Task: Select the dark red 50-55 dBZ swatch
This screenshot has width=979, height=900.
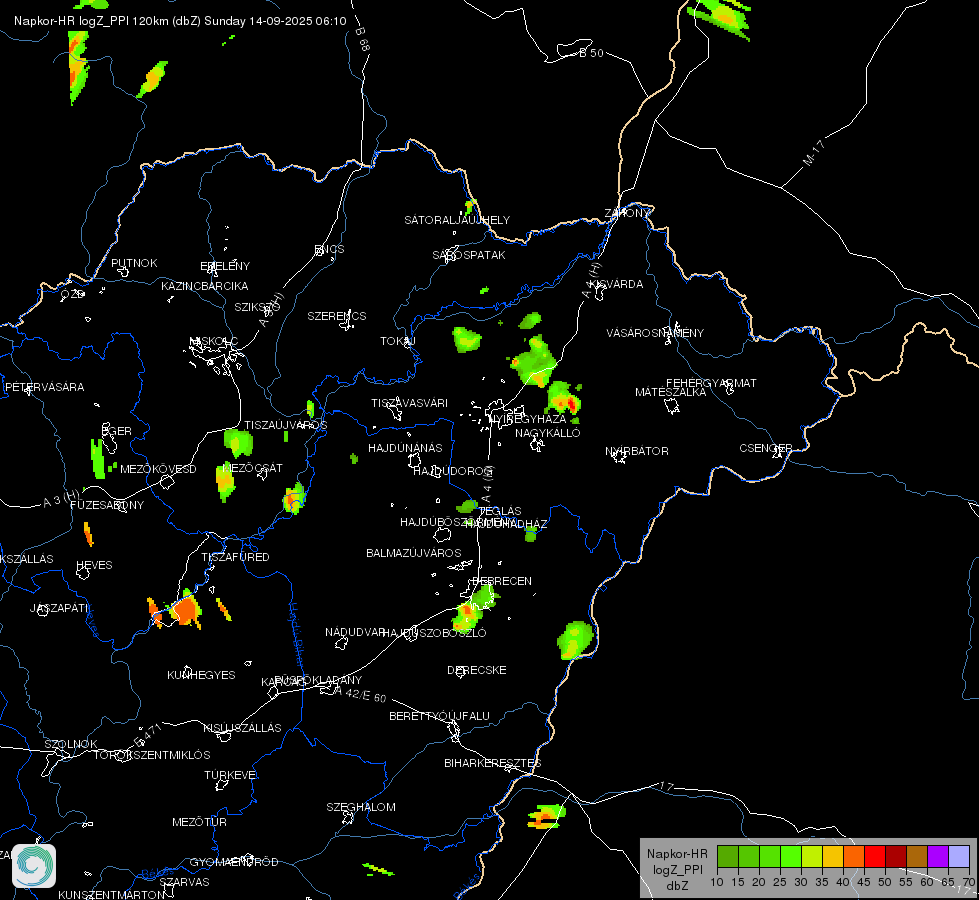Action: [896, 857]
